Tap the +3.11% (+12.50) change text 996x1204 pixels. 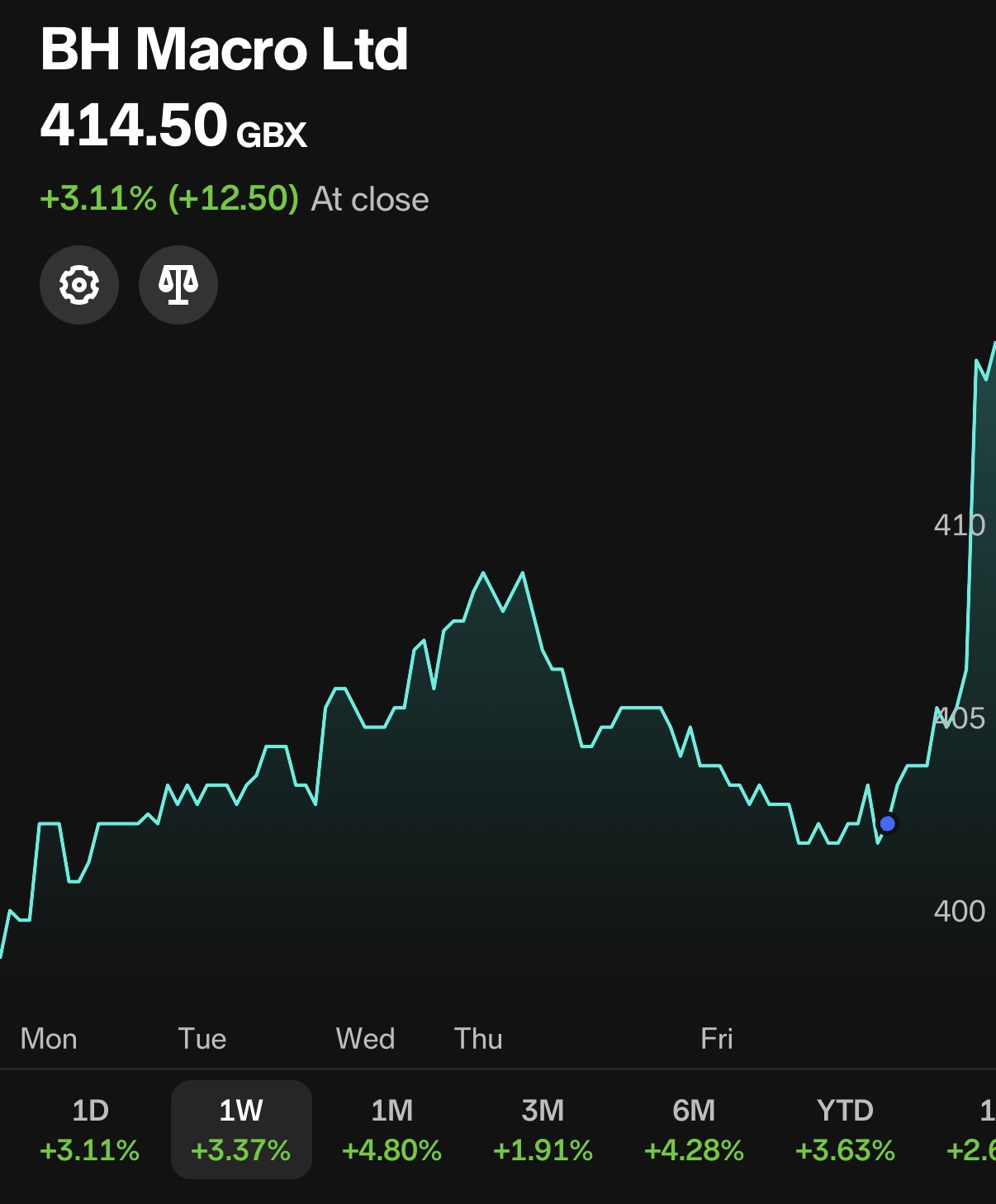(x=169, y=199)
